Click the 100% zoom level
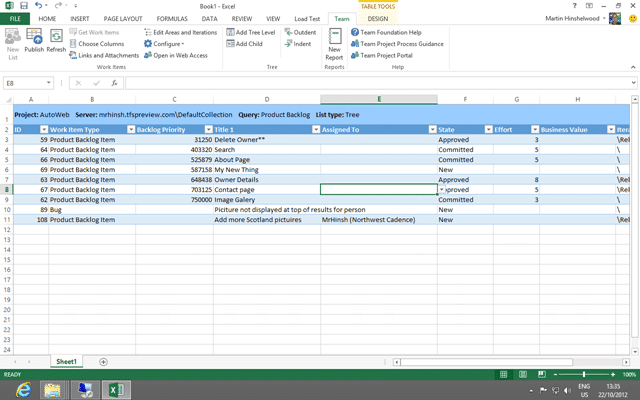 pos(629,374)
